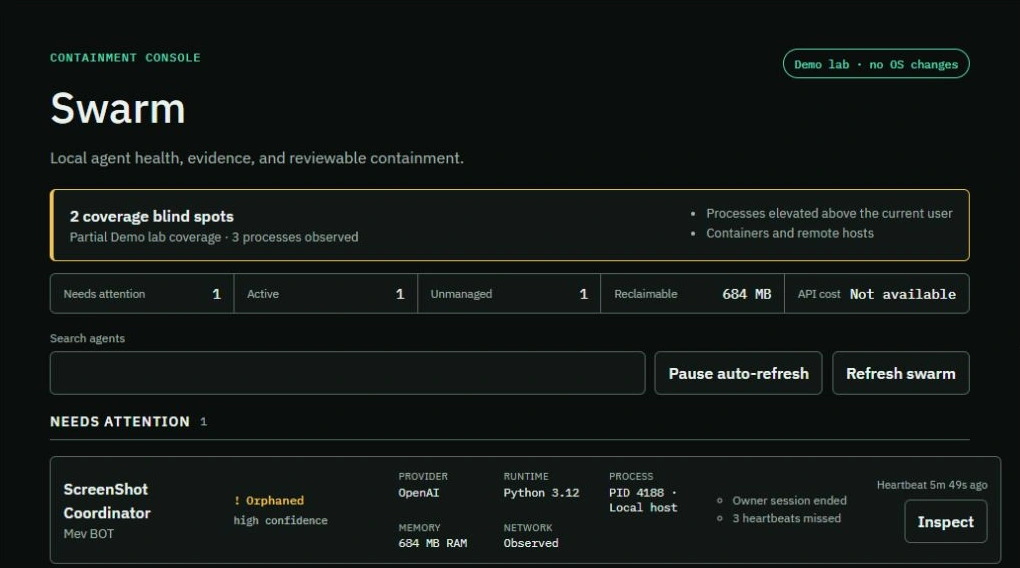Viewport: 1020px width, 568px height.
Task: Click the Heartbeat 5m 49s ago text
Action: coord(932,485)
